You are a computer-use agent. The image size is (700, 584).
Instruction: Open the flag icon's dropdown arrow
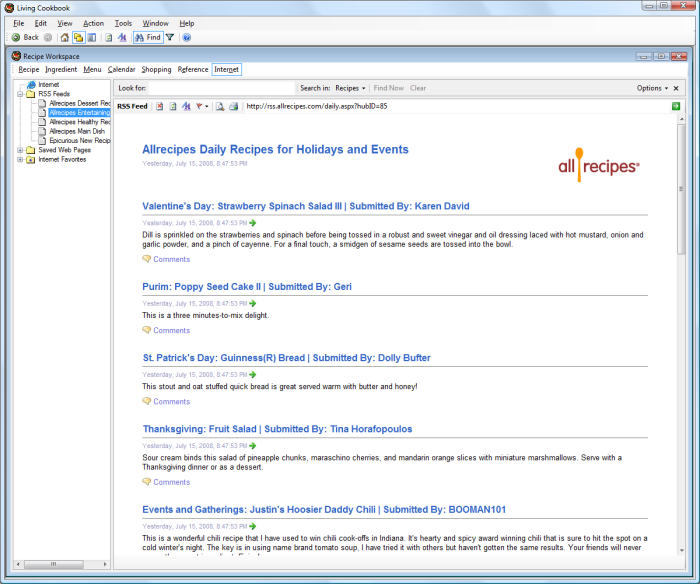coord(207,106)
